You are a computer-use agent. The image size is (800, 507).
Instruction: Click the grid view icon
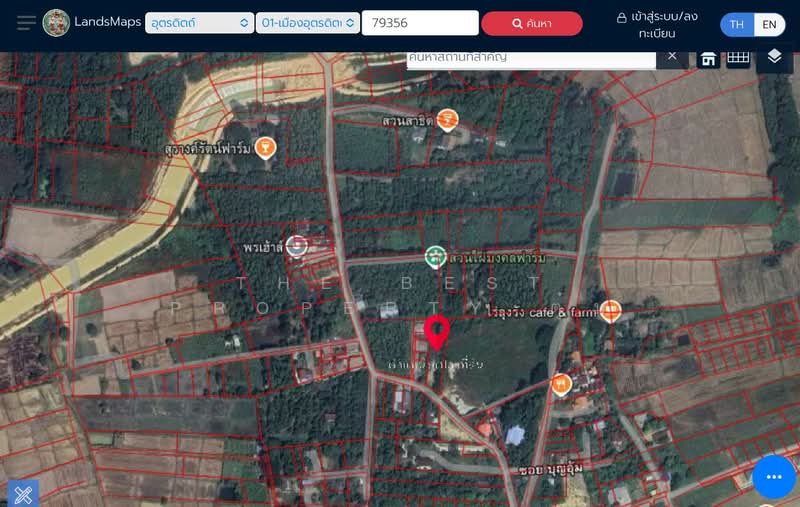pyautogui.click(x=738, y=57)
